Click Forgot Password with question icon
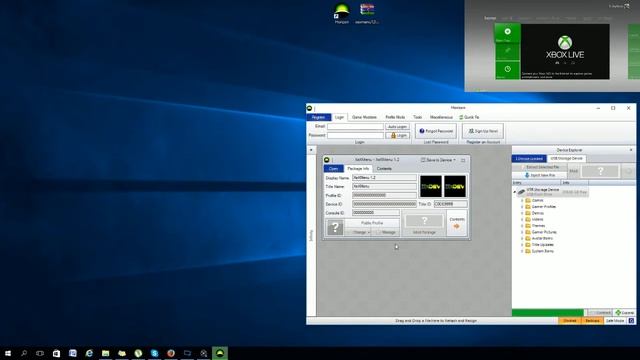Viewport: 640px width, 360px height. coord(436,131)
